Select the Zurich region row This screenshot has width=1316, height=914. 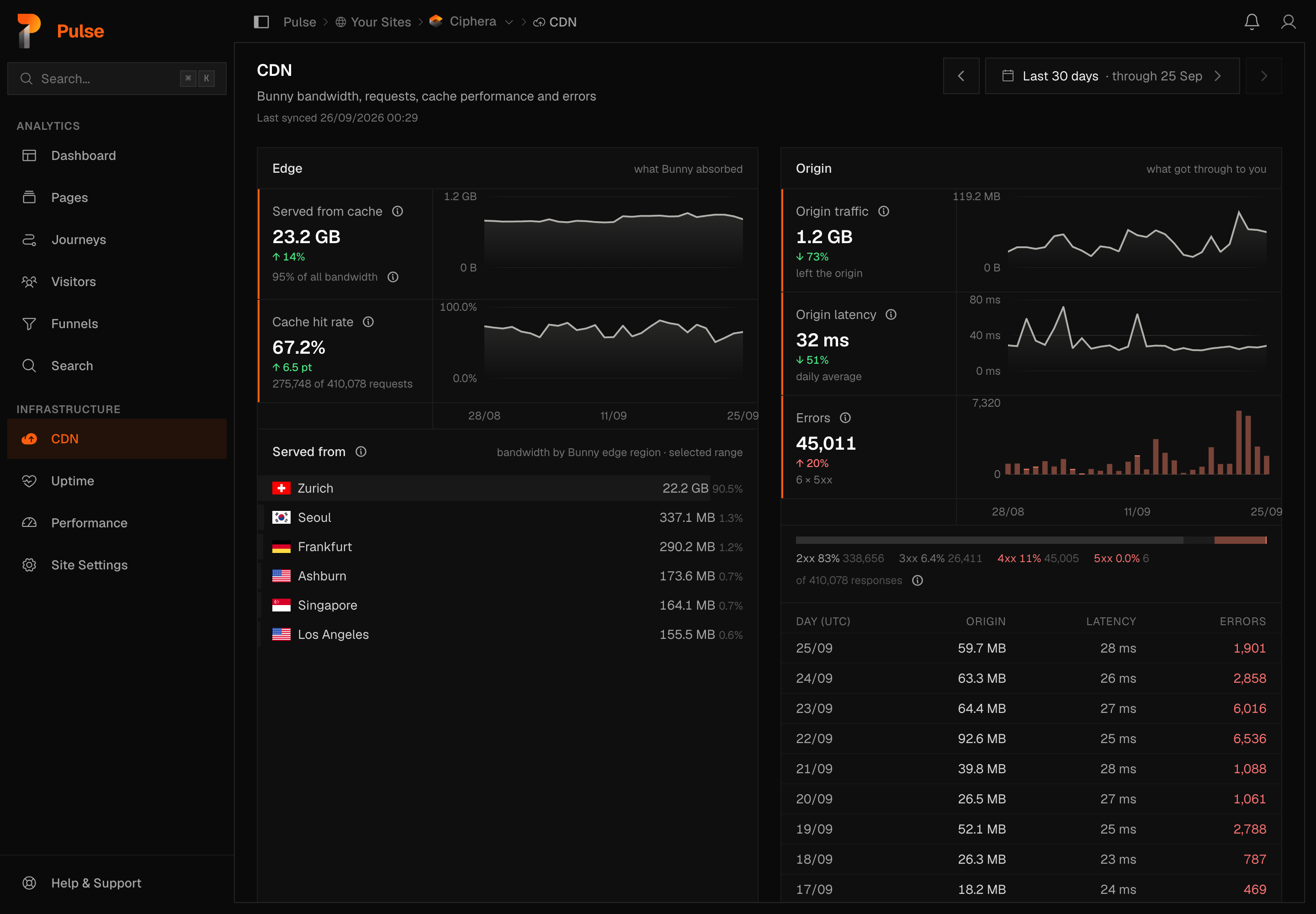pos(507,488)
